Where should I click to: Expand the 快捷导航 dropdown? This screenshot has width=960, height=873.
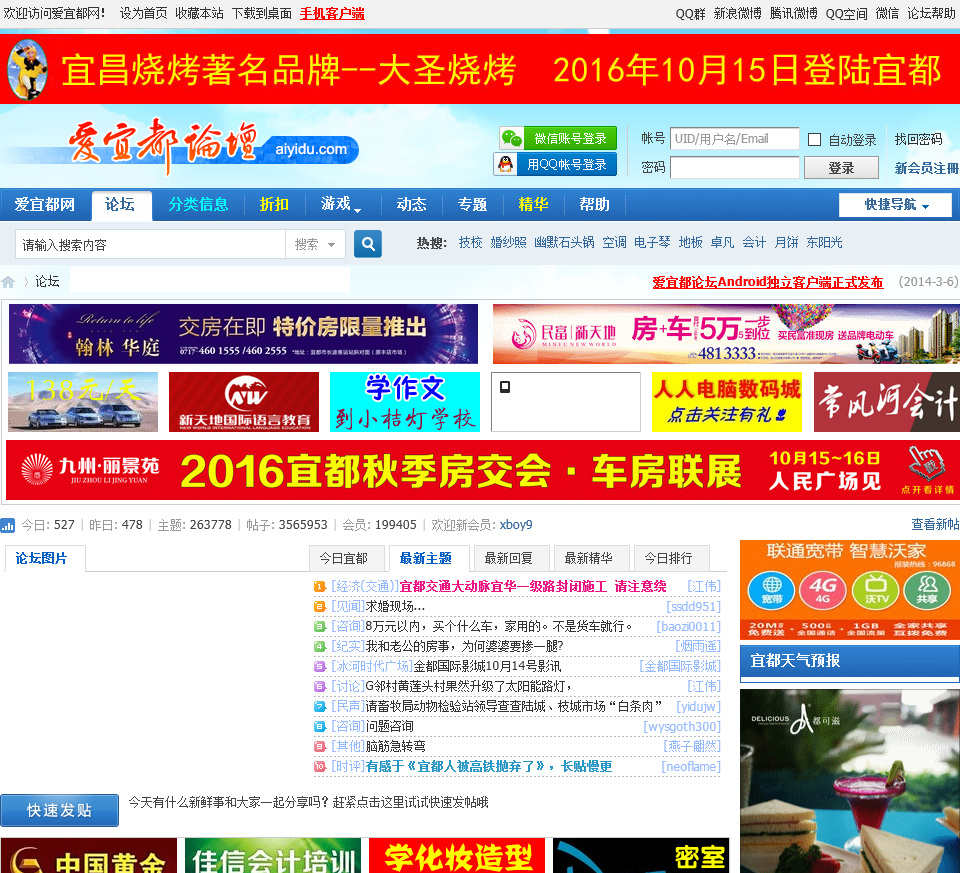pos(895,204)
